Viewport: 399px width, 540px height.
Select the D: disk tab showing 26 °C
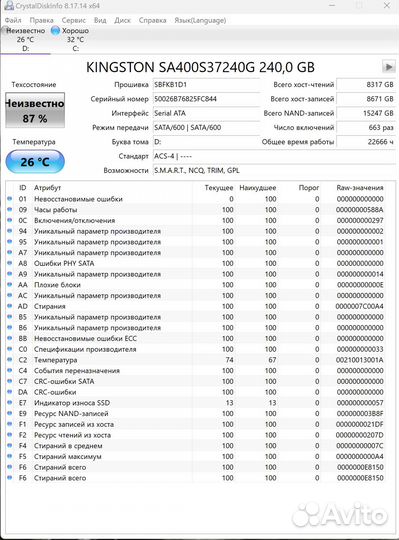click(x=25, y=40)
